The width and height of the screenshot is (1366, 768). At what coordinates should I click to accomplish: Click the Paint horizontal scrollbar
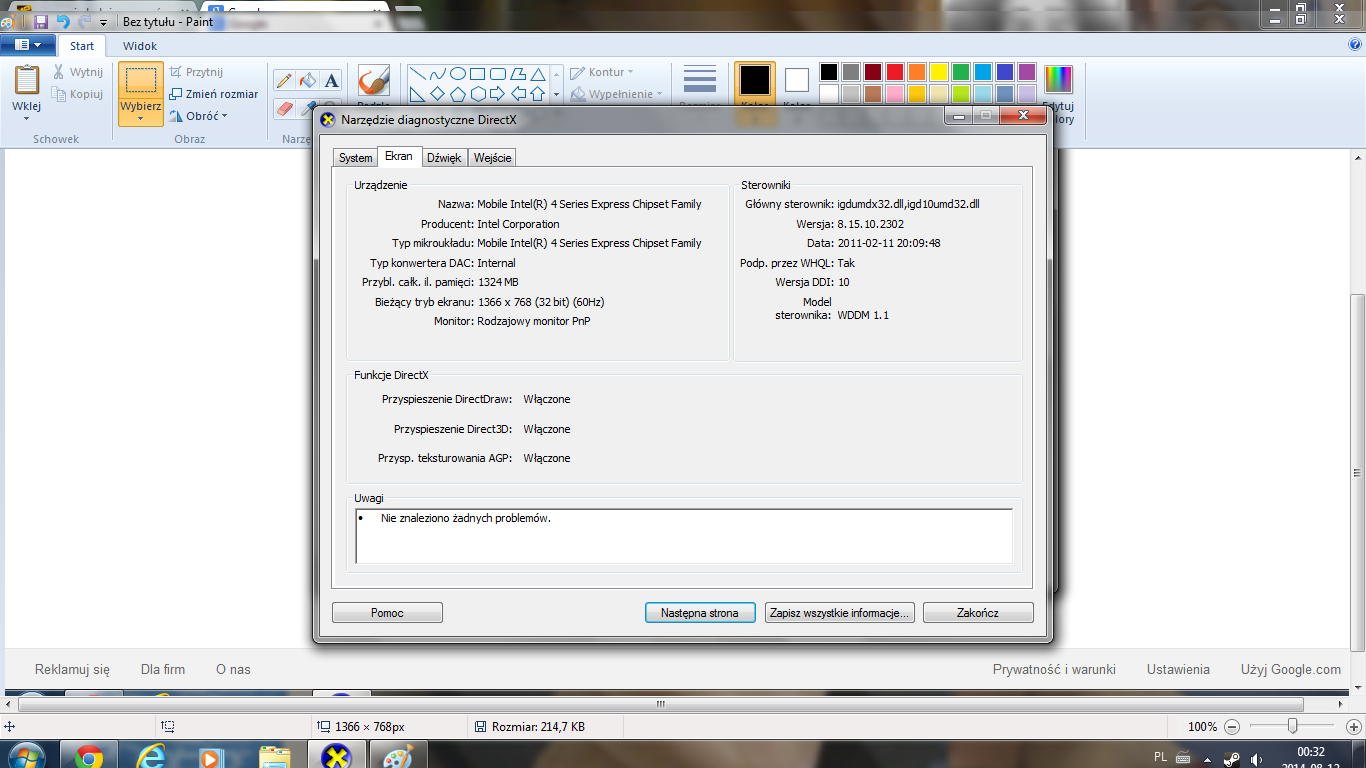click(x=660, y=704)
